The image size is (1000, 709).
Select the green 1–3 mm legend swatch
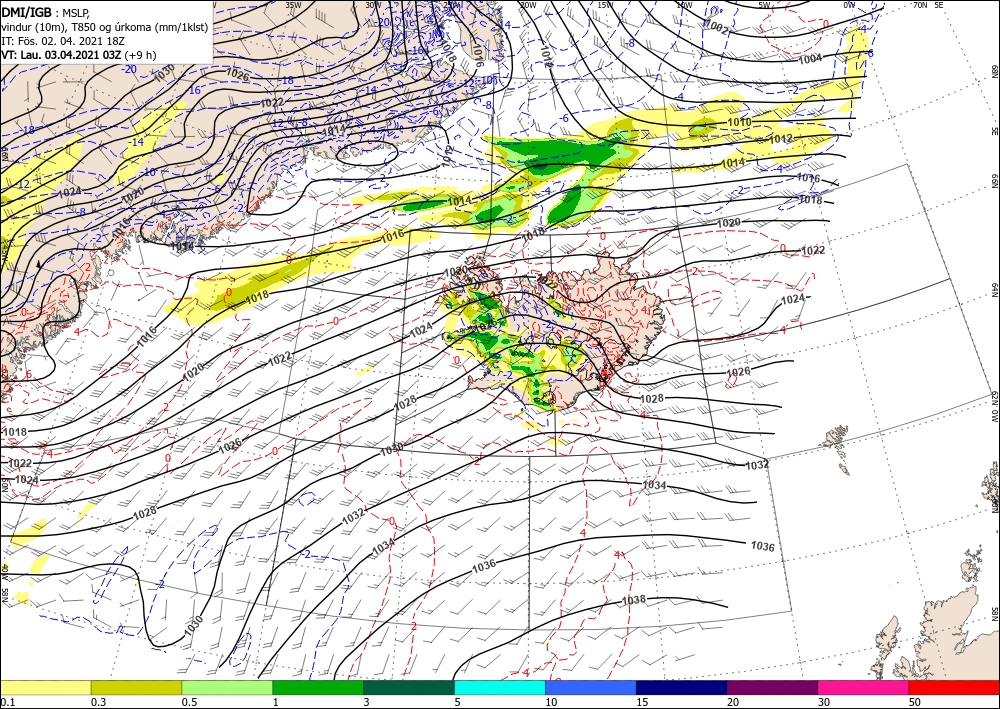pyautogui.click(x=318, y=687)
